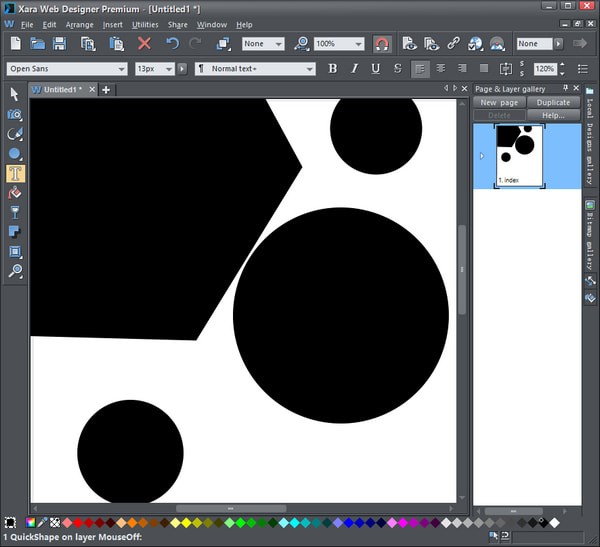Viewport: 600px width, 547px height.
Task: Activate the Text tool
Action: click(15, 173)
